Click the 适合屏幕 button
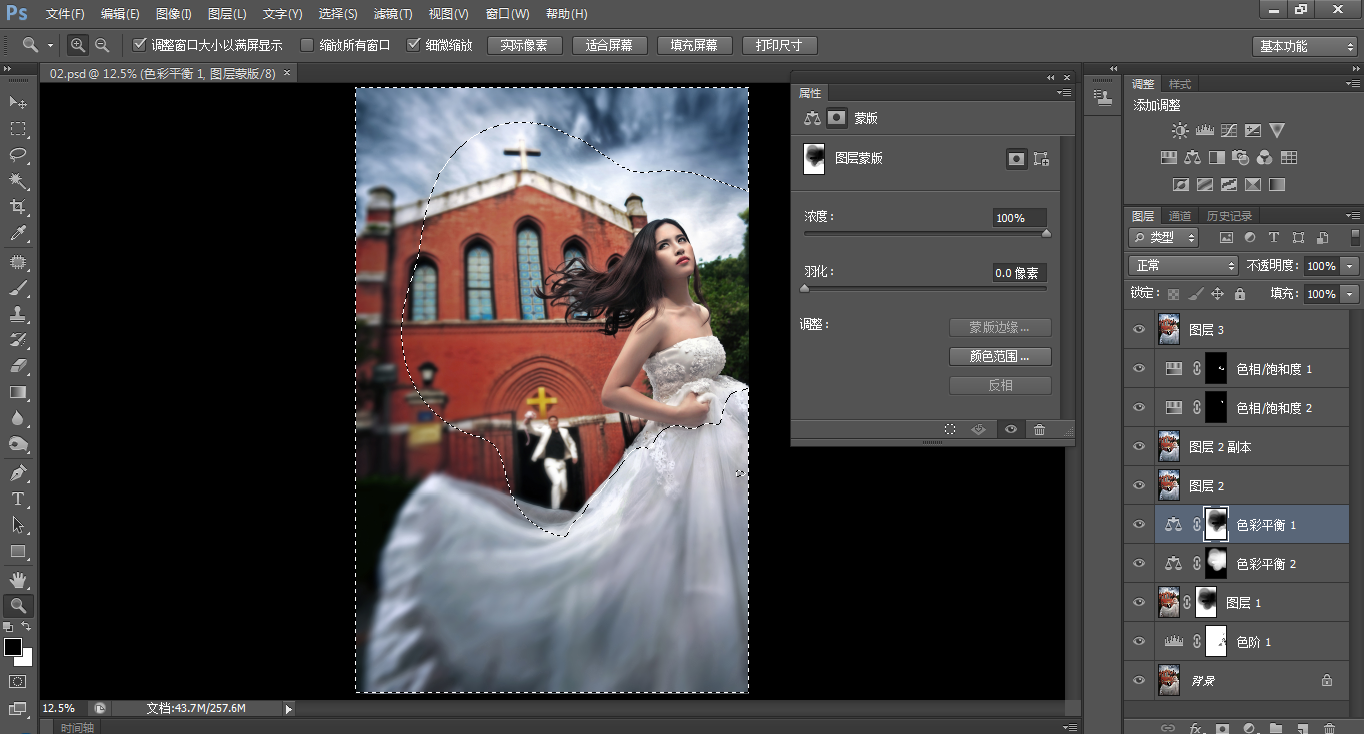 [x=610, y=46]
